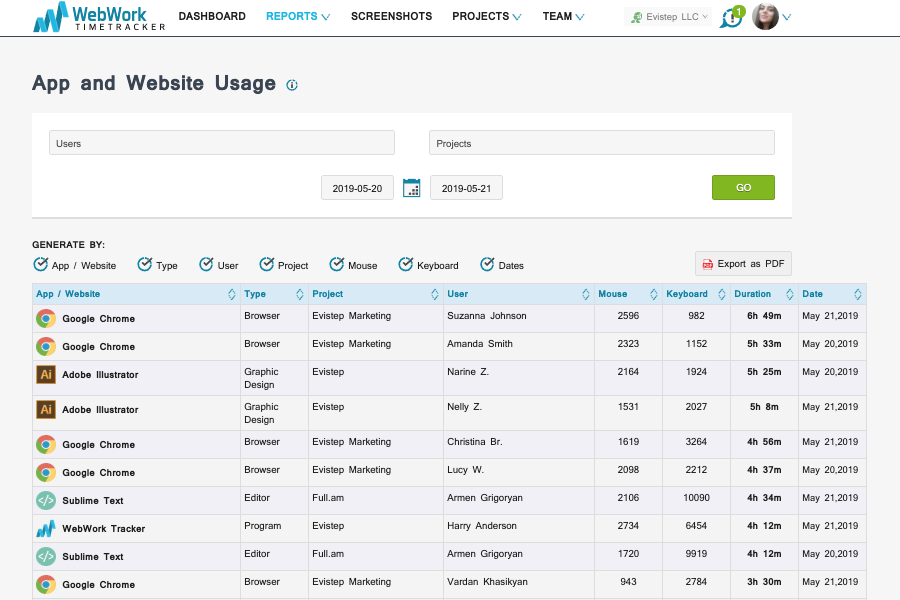Screen dimensions: 900x600
Task: Click the info icon beside page title
Action: coord(292,85)
